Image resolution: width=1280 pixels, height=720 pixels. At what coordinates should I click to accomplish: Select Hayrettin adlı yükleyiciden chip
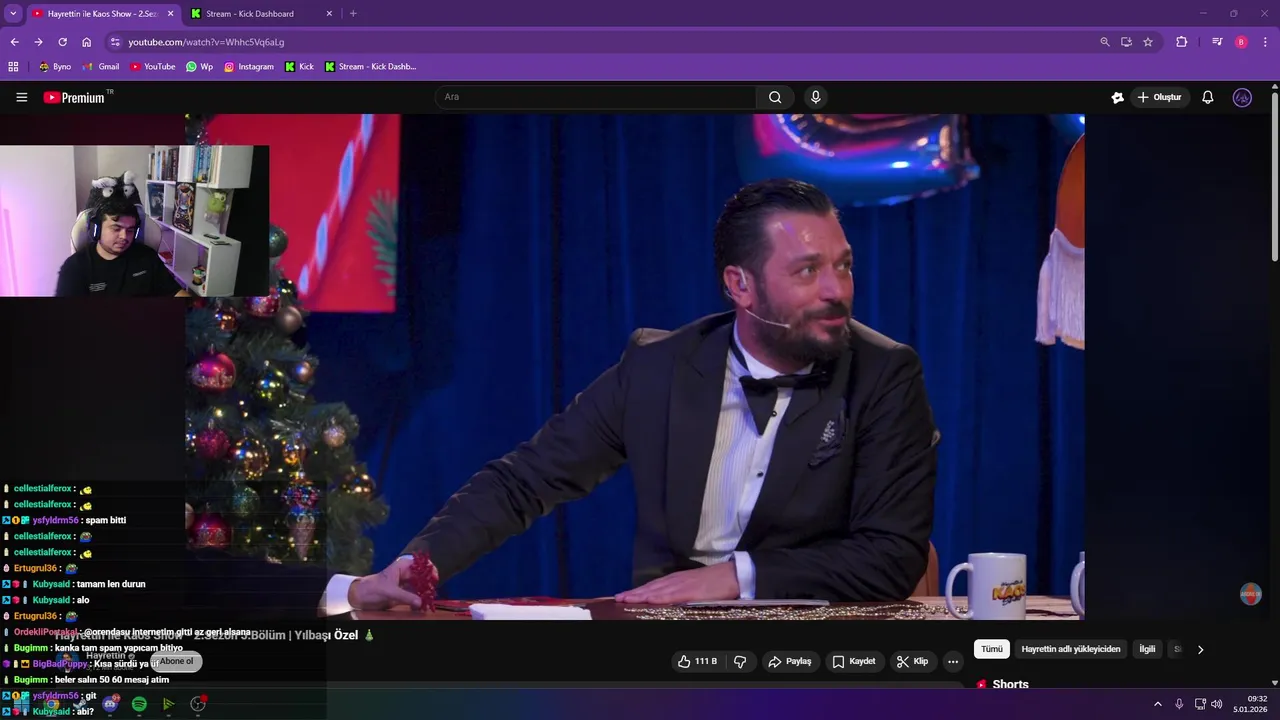[1071, 649]
